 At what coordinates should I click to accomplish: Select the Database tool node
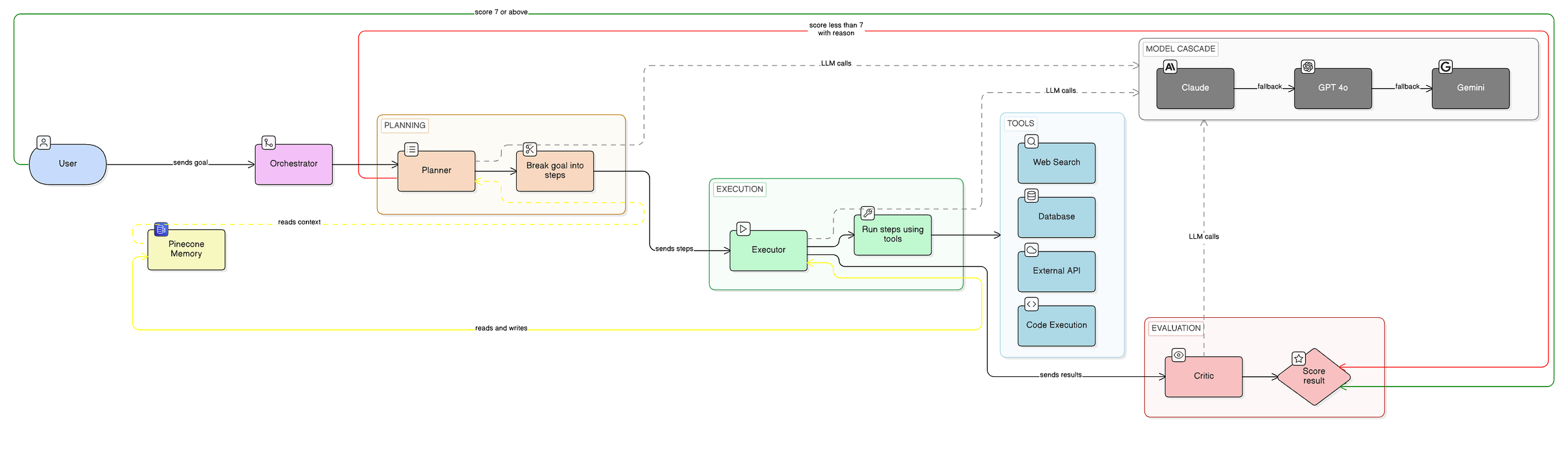(x=1057, y=217)
